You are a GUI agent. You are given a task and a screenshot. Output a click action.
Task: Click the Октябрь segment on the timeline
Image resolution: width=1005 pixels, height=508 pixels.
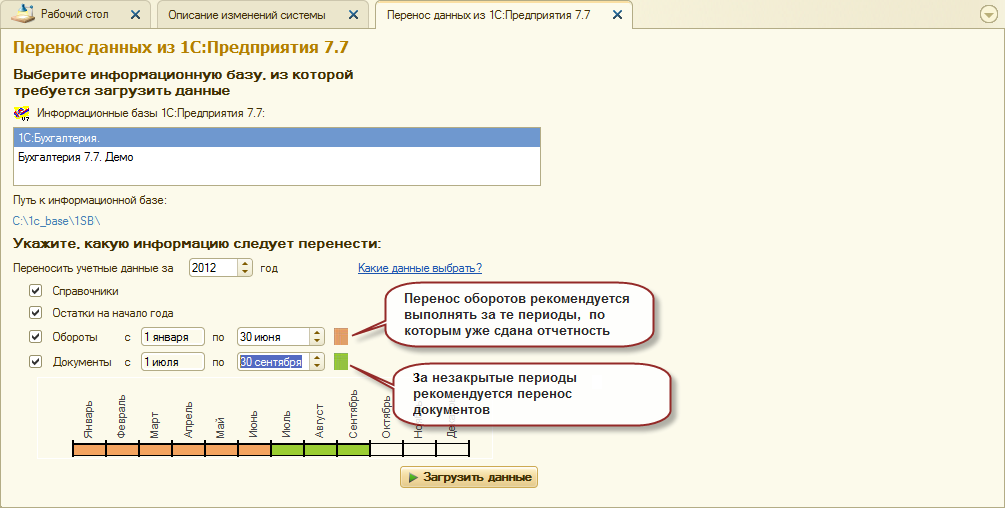coord(387,448)
